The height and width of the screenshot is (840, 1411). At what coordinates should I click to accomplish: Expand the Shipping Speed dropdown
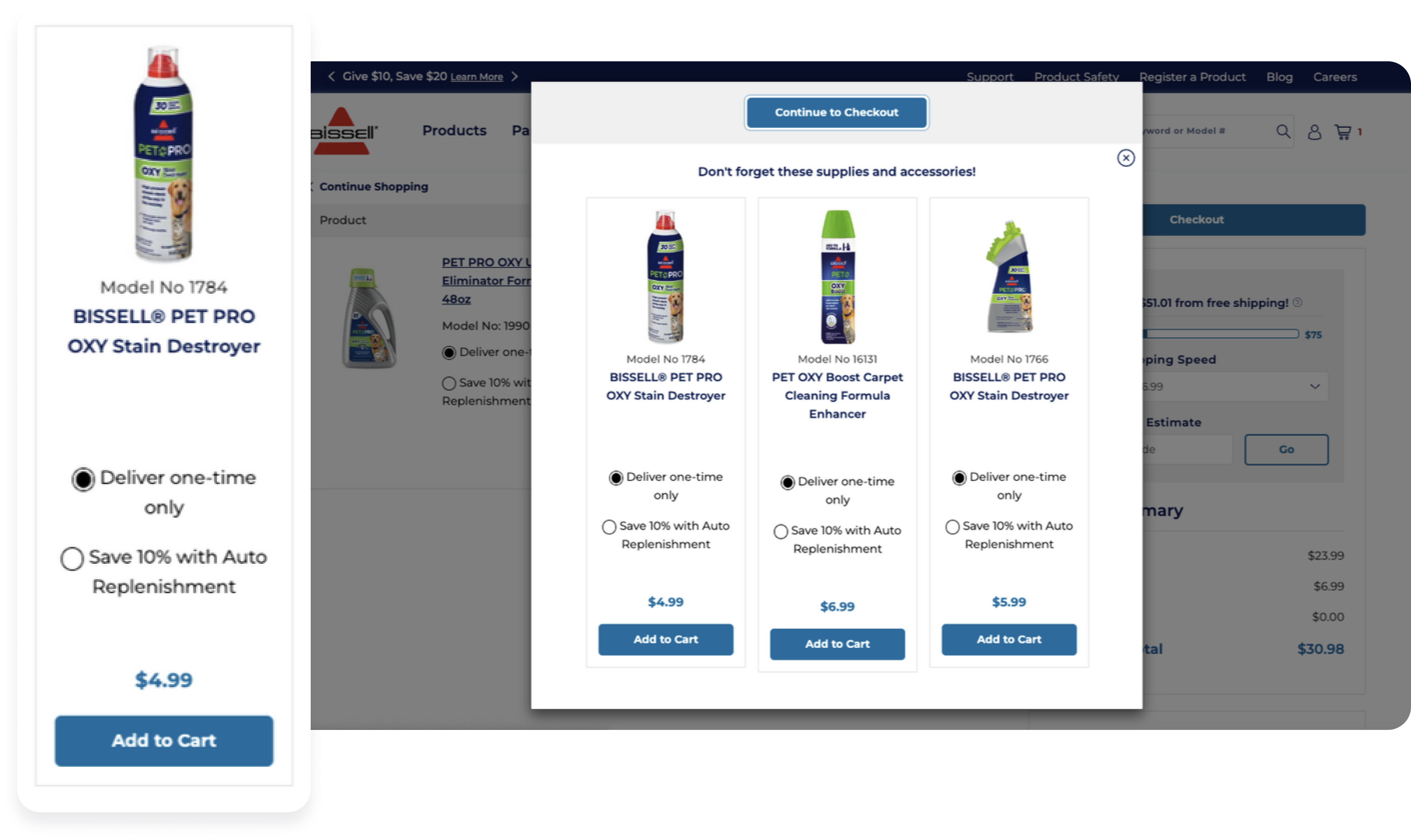[1234, 387]
